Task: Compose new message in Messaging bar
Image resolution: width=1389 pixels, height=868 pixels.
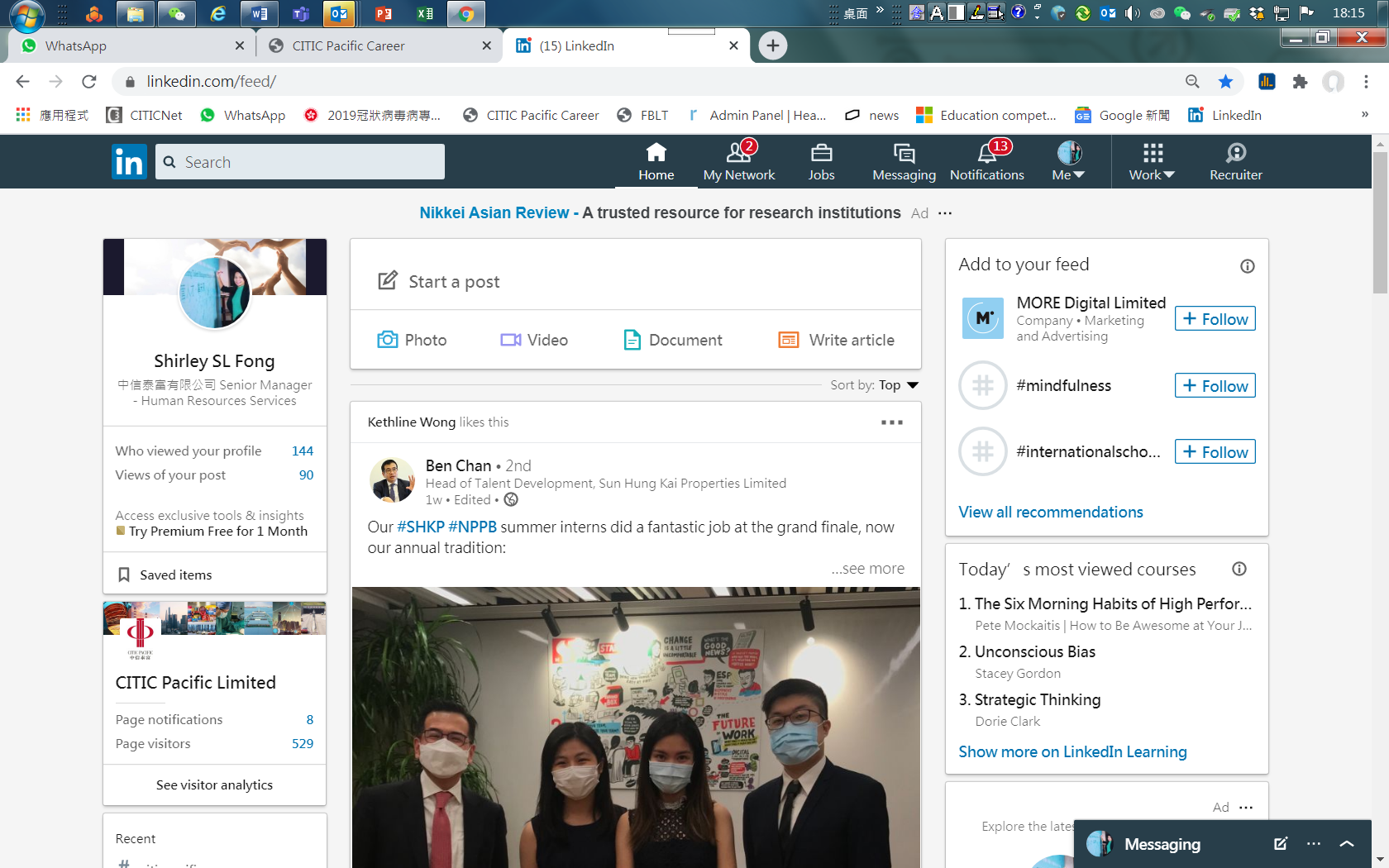Action: coord(1280,844)
